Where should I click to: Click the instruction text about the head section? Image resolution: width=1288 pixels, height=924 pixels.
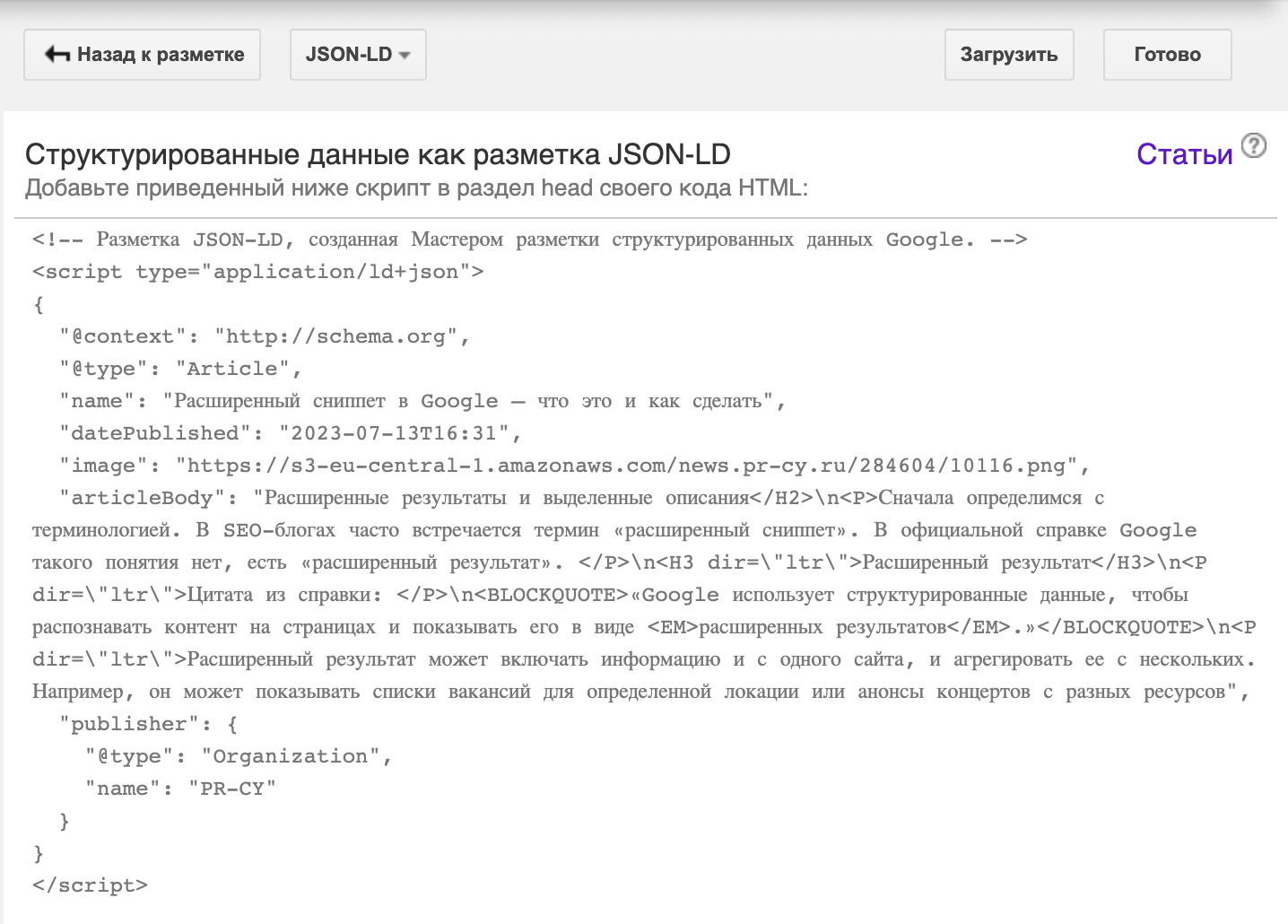coord(416,188)
